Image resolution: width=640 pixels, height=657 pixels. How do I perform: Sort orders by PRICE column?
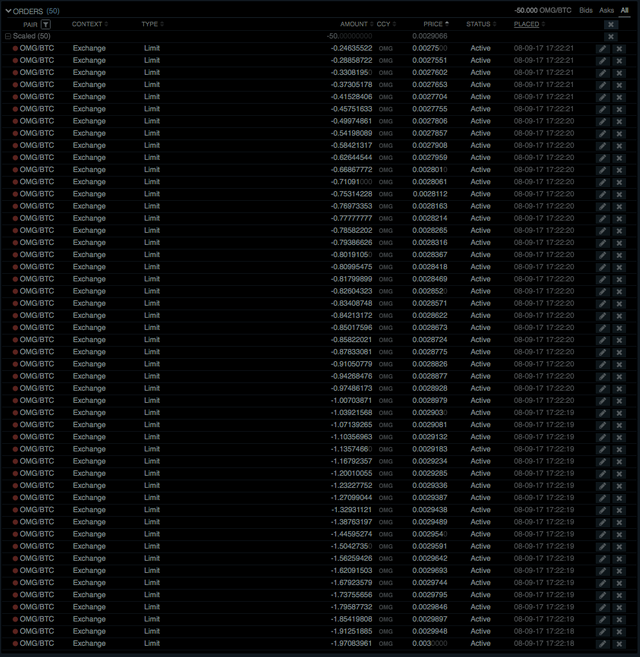[436, 24]
